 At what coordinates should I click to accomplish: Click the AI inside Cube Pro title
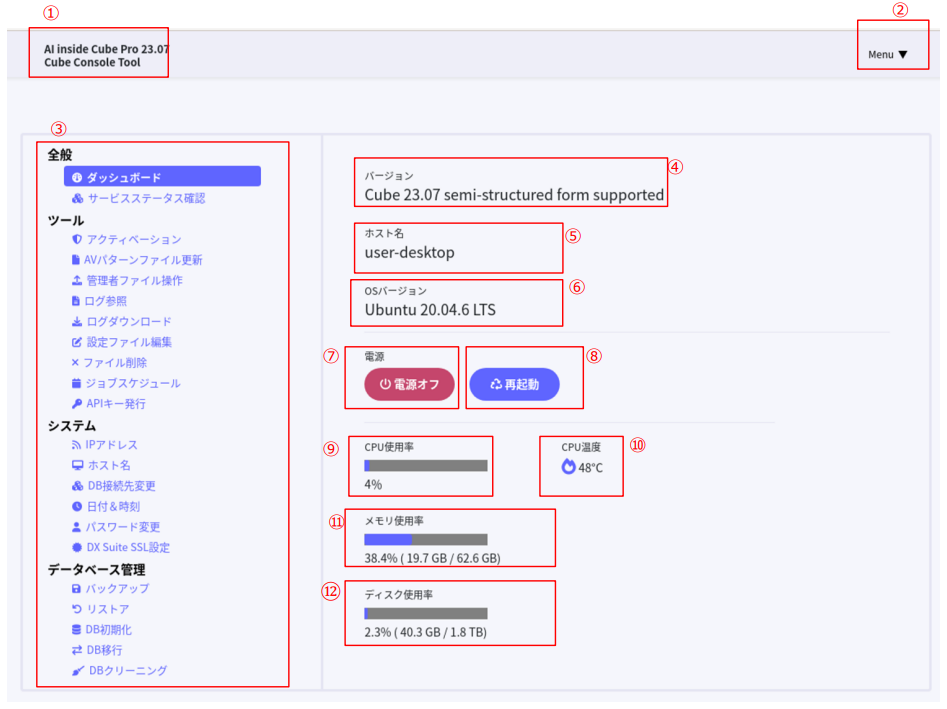pos(106,48)
